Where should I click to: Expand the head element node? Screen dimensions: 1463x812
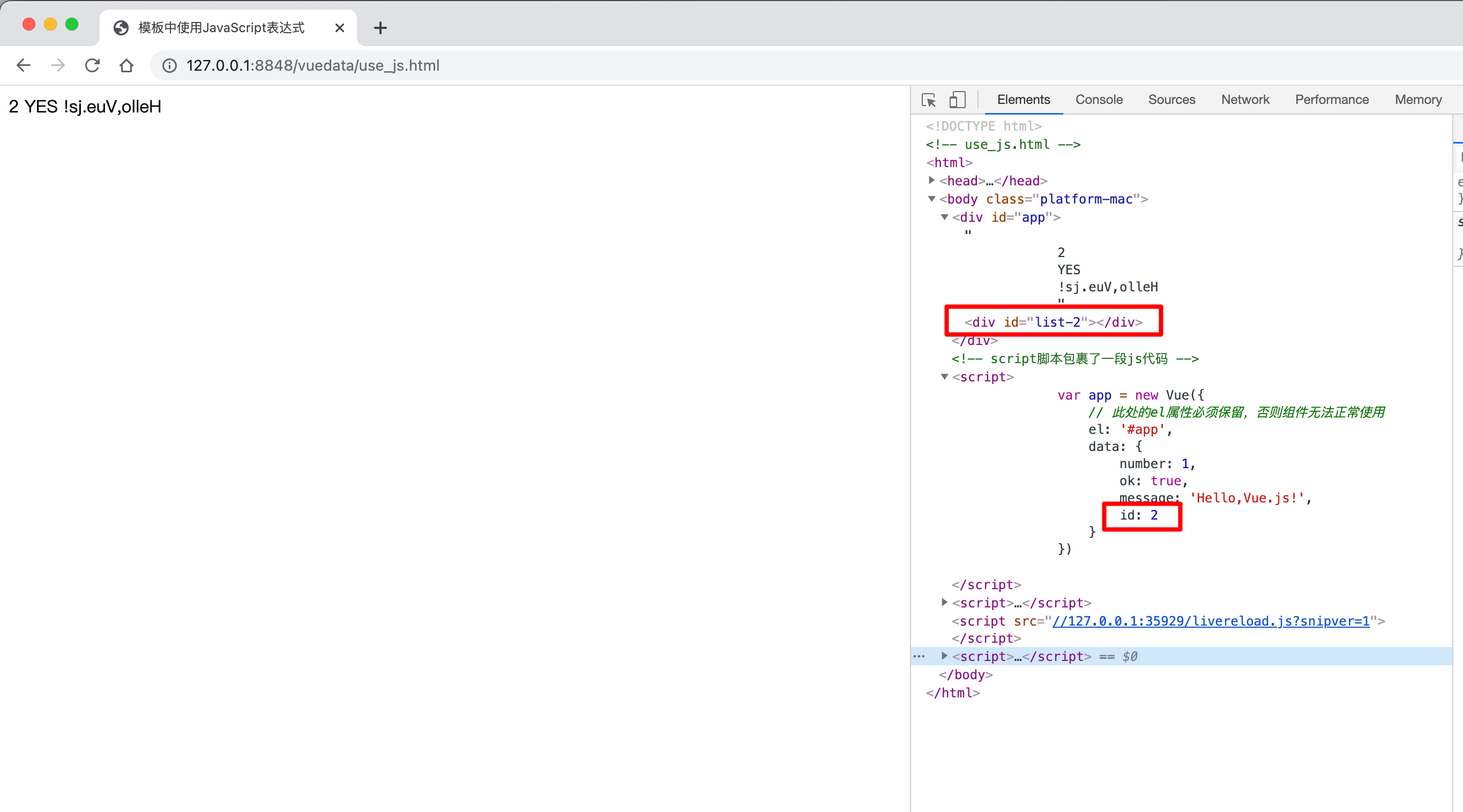tap(931, 181)
